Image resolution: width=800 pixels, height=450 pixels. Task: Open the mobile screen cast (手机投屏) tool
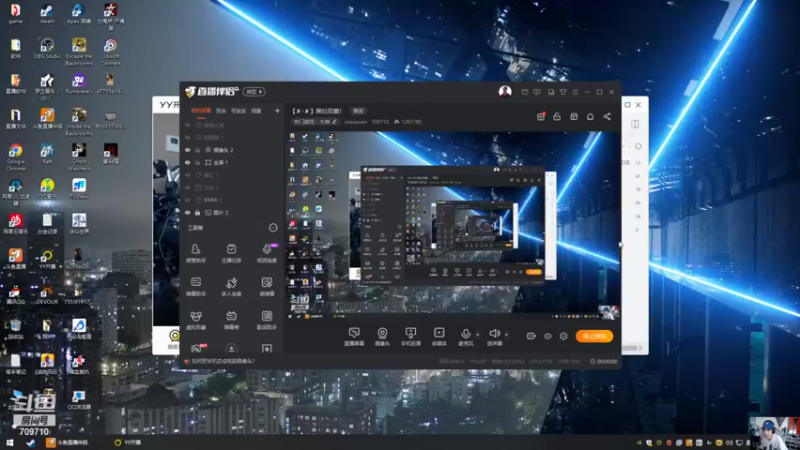(411, 337)
